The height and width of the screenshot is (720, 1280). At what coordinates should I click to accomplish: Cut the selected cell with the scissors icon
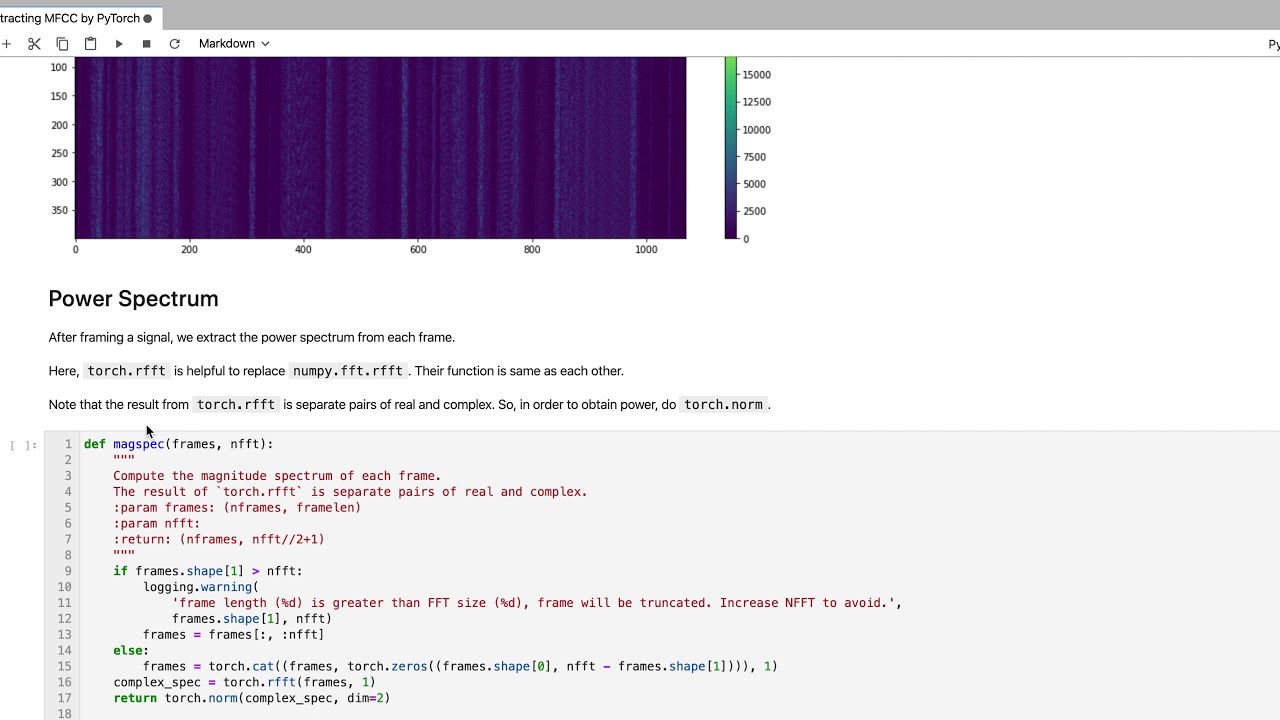click(x=34, y=44)
